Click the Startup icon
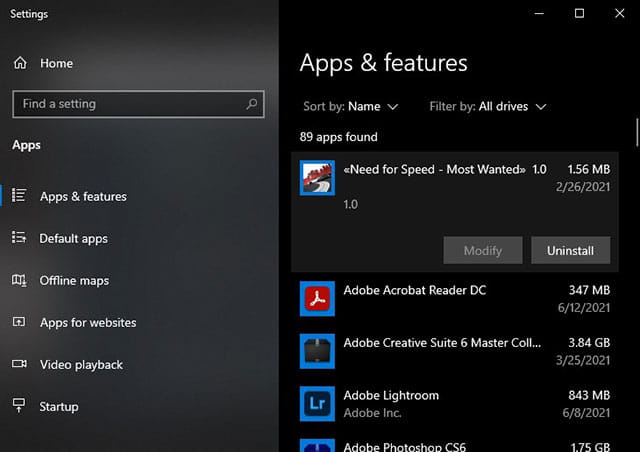 (x=19, y=405)
